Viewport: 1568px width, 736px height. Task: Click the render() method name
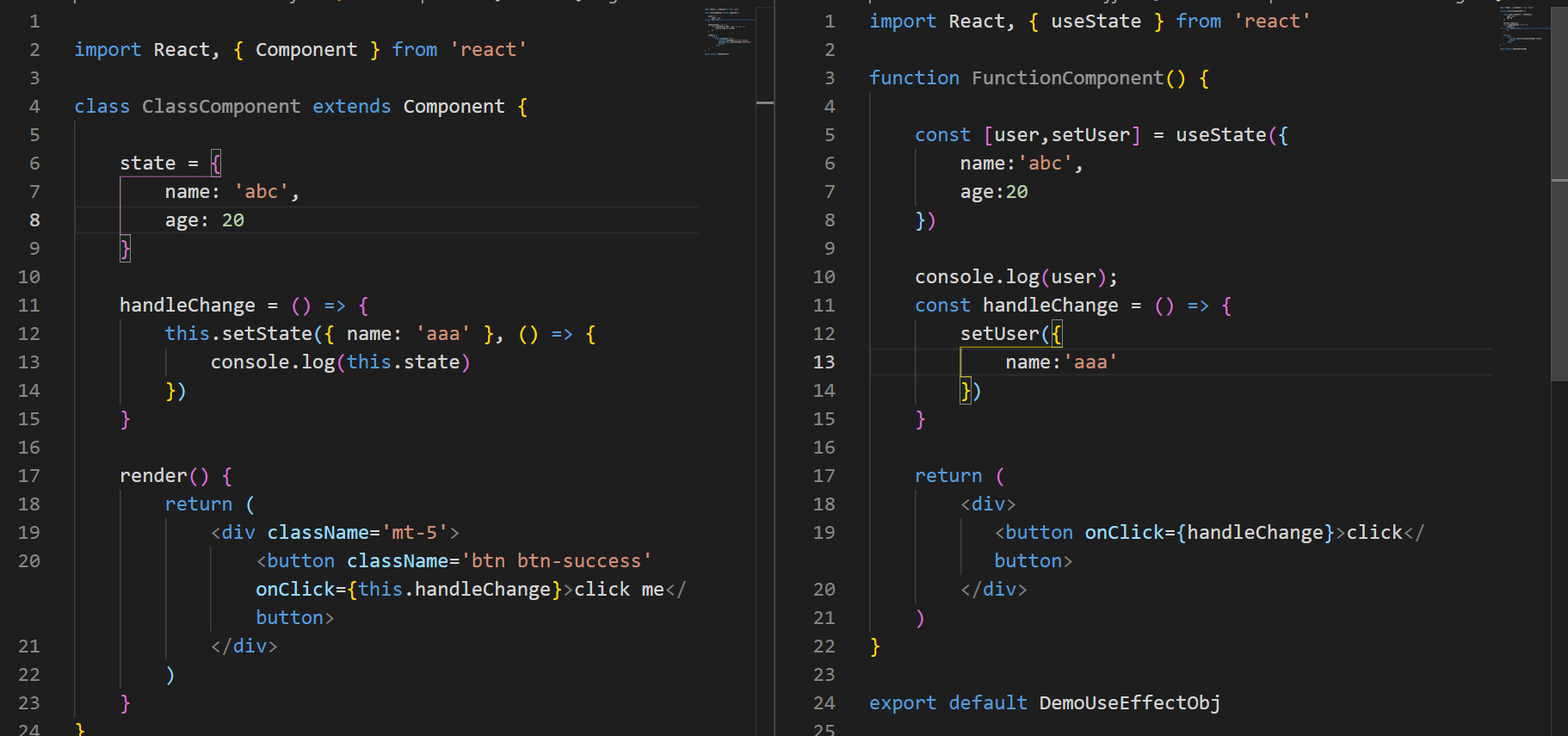click(153, 476)
